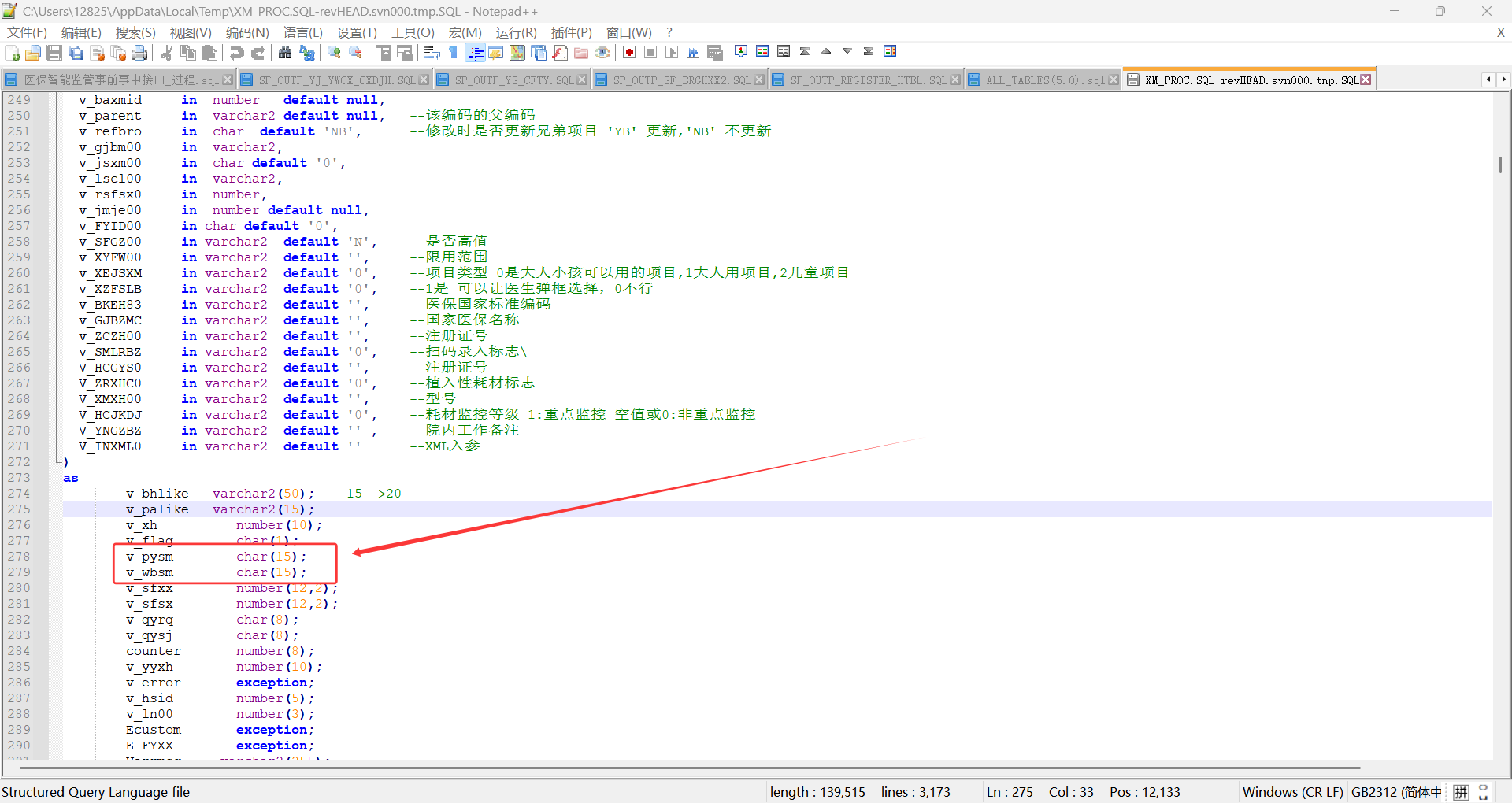
Task: Open the 视图(V) menu
Action: click(x=191, y=32)
